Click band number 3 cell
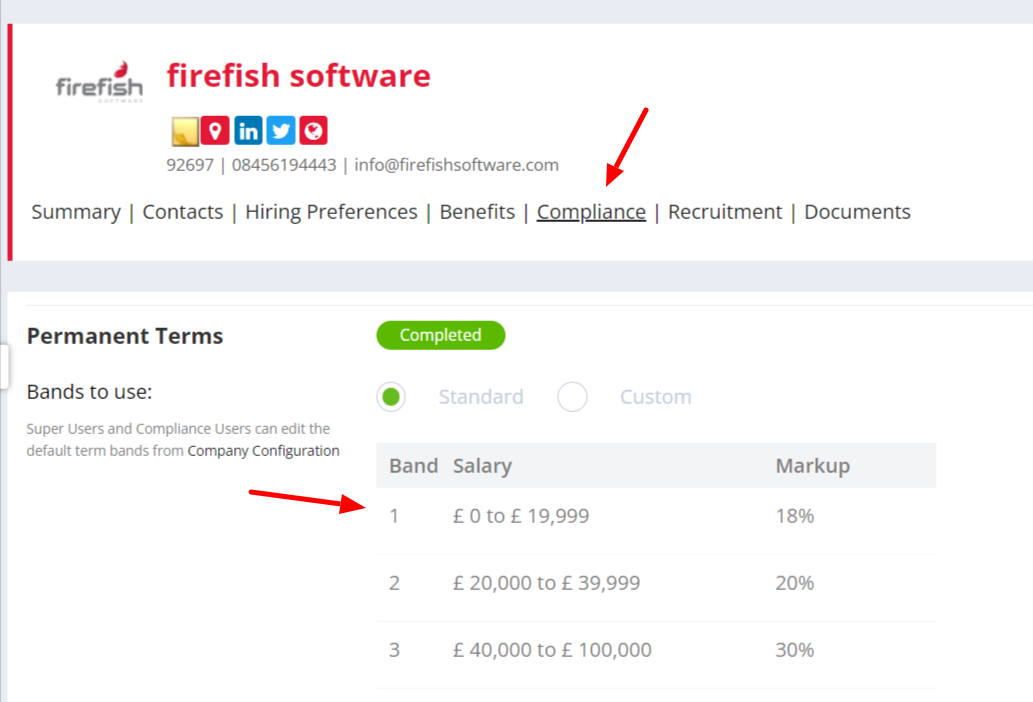This screenshot has height=702, width=1033. tap(395, 650)
